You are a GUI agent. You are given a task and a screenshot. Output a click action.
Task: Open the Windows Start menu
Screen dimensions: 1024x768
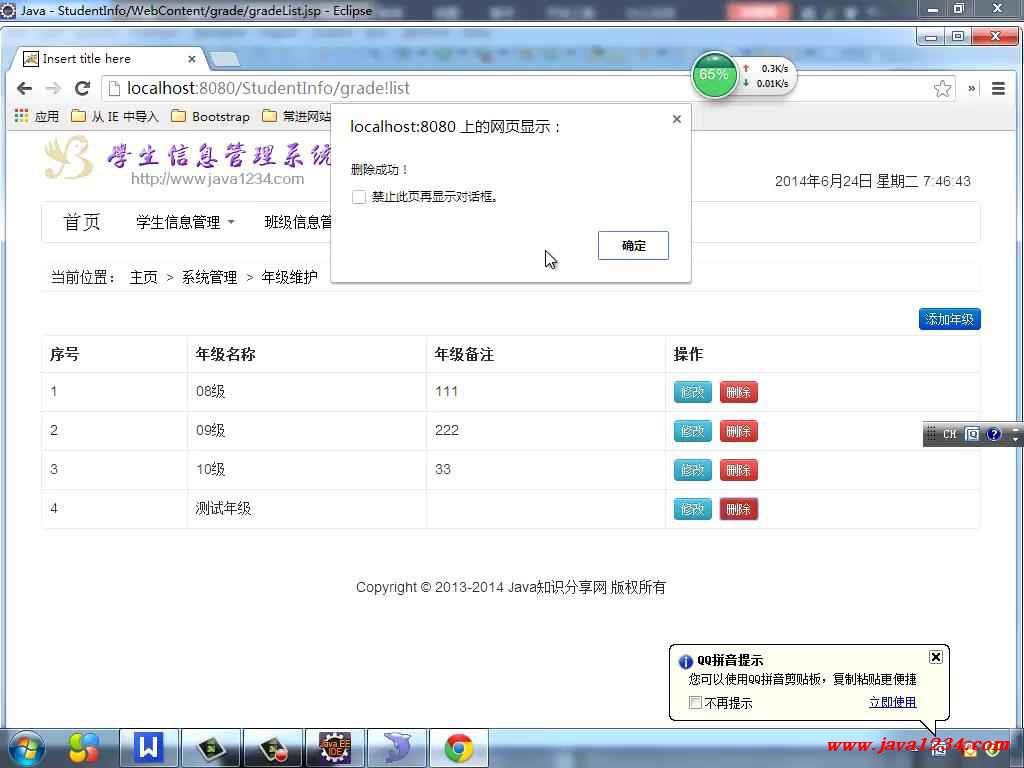[x=26, y=748]
